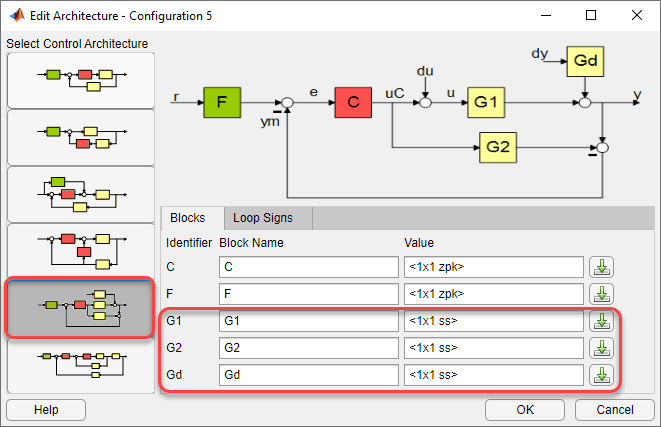Edit the Gd value field
Viewport: 661px width, 427px height.
point(494,375)
